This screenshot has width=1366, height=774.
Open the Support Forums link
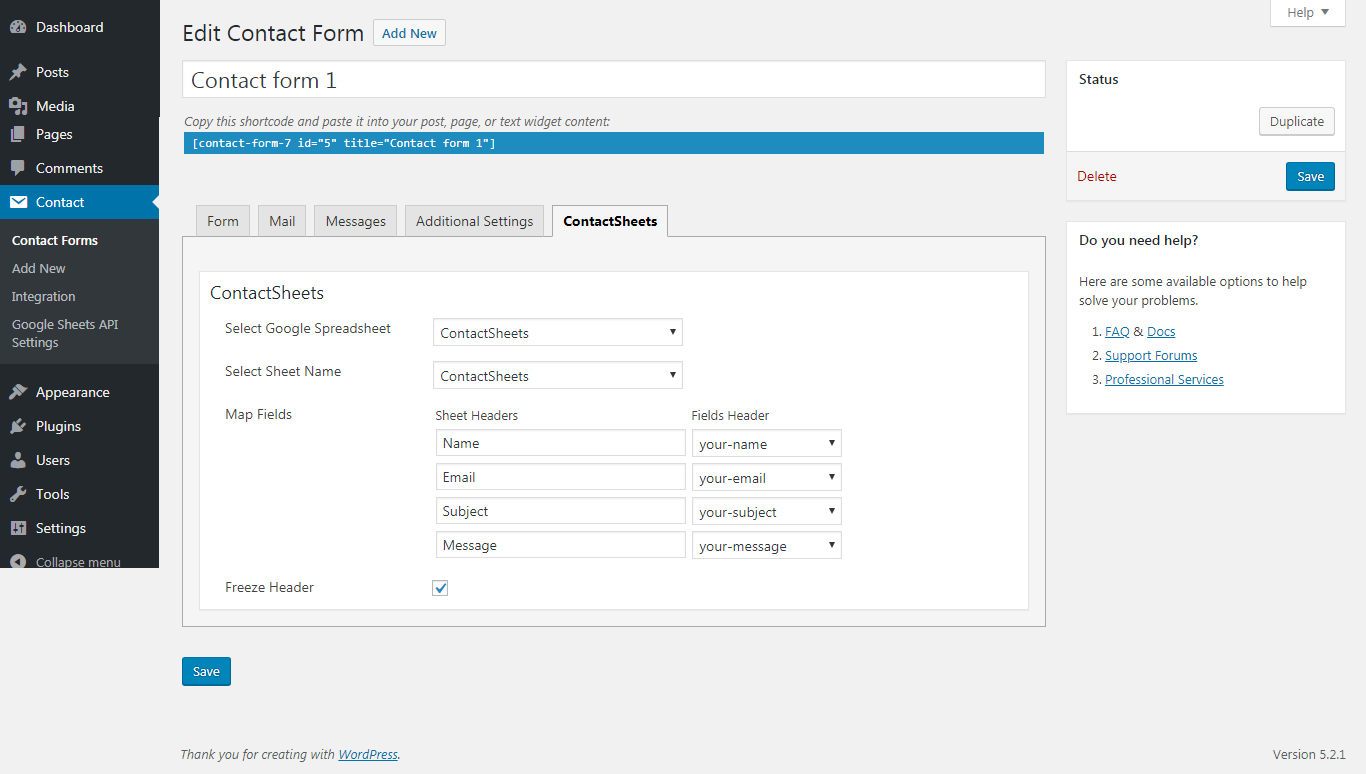tap(1150, 356)
